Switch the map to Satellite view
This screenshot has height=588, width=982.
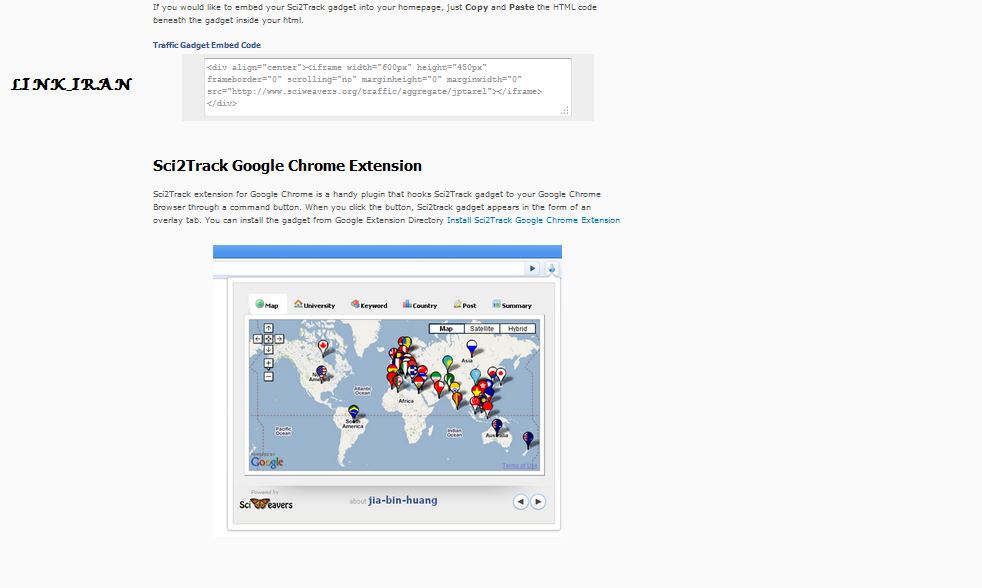click(482, 329)
